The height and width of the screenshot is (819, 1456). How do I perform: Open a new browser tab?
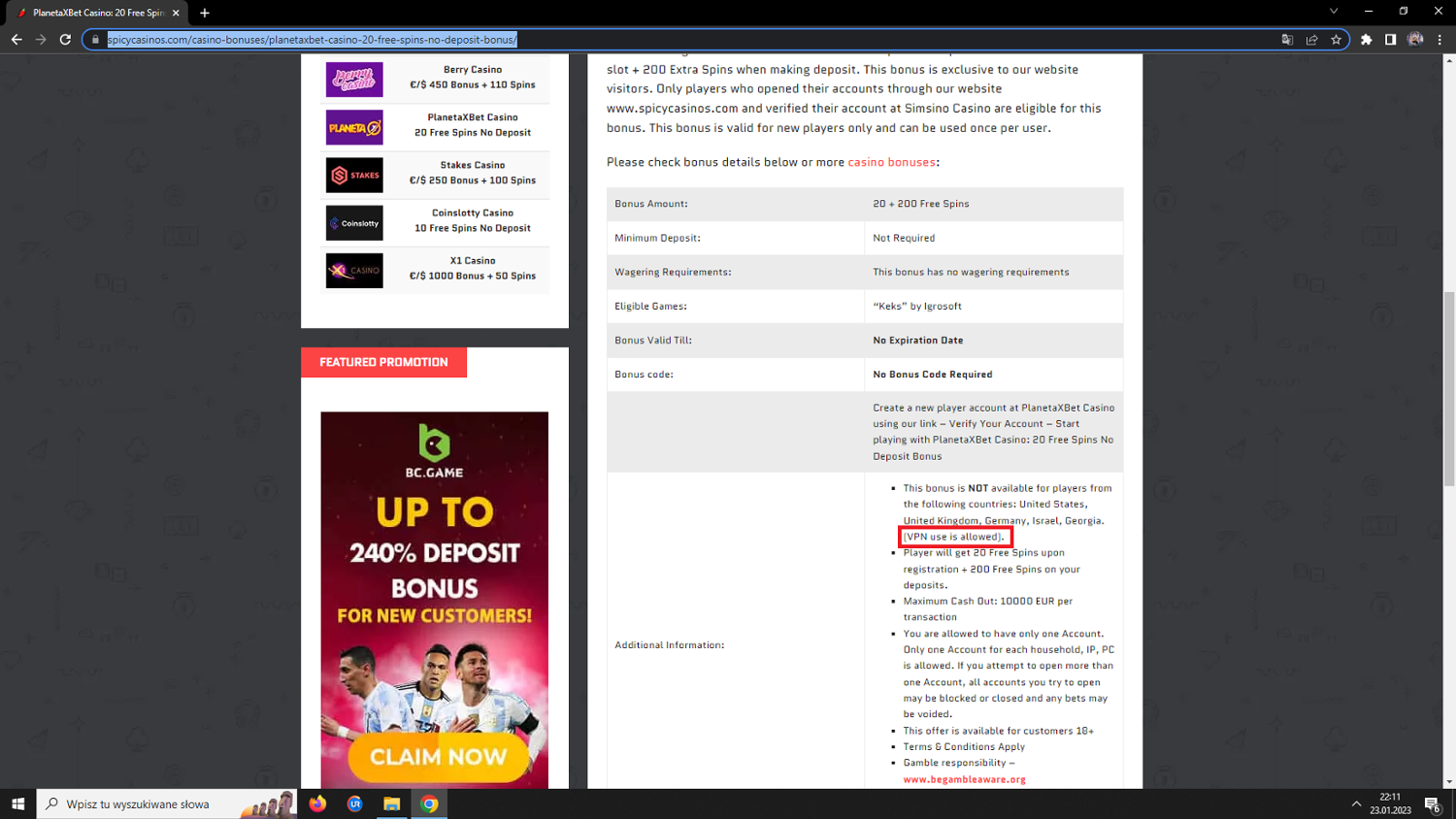[x=205, y=13]
